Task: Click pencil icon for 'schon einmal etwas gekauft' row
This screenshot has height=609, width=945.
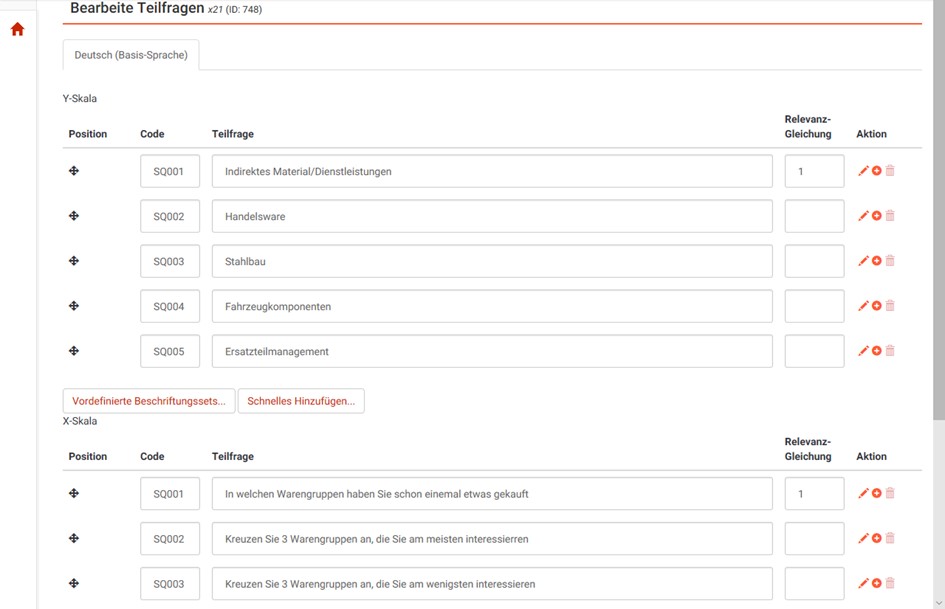Action: pos(863,494)
